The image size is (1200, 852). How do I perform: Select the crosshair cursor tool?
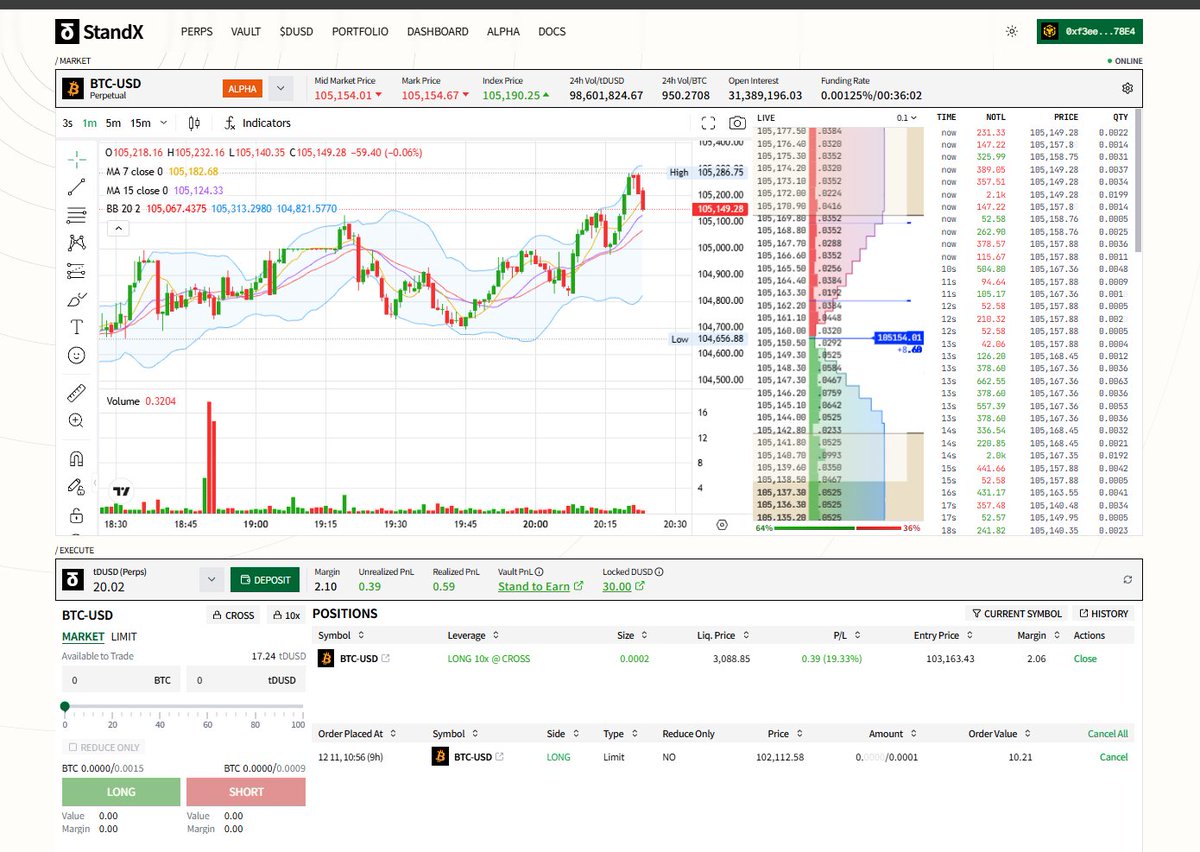click(x=76, y=158)
